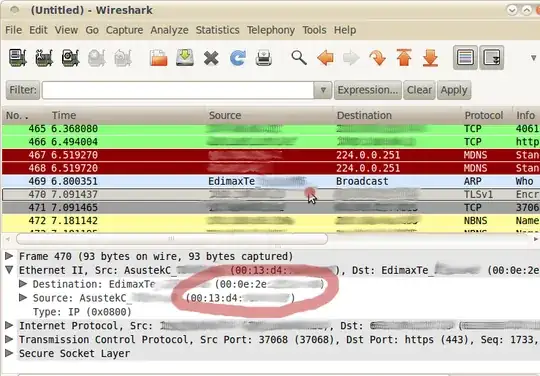Toggle auto scroll in live capture
The height and width of the screenshot is (376, 540).
click(491, 57)
